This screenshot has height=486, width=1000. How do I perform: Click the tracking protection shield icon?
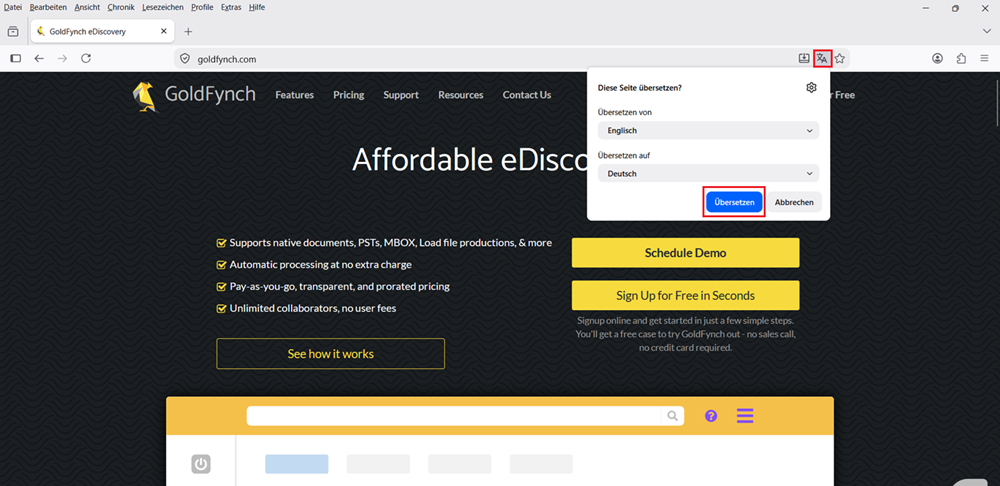click(185, 59)
